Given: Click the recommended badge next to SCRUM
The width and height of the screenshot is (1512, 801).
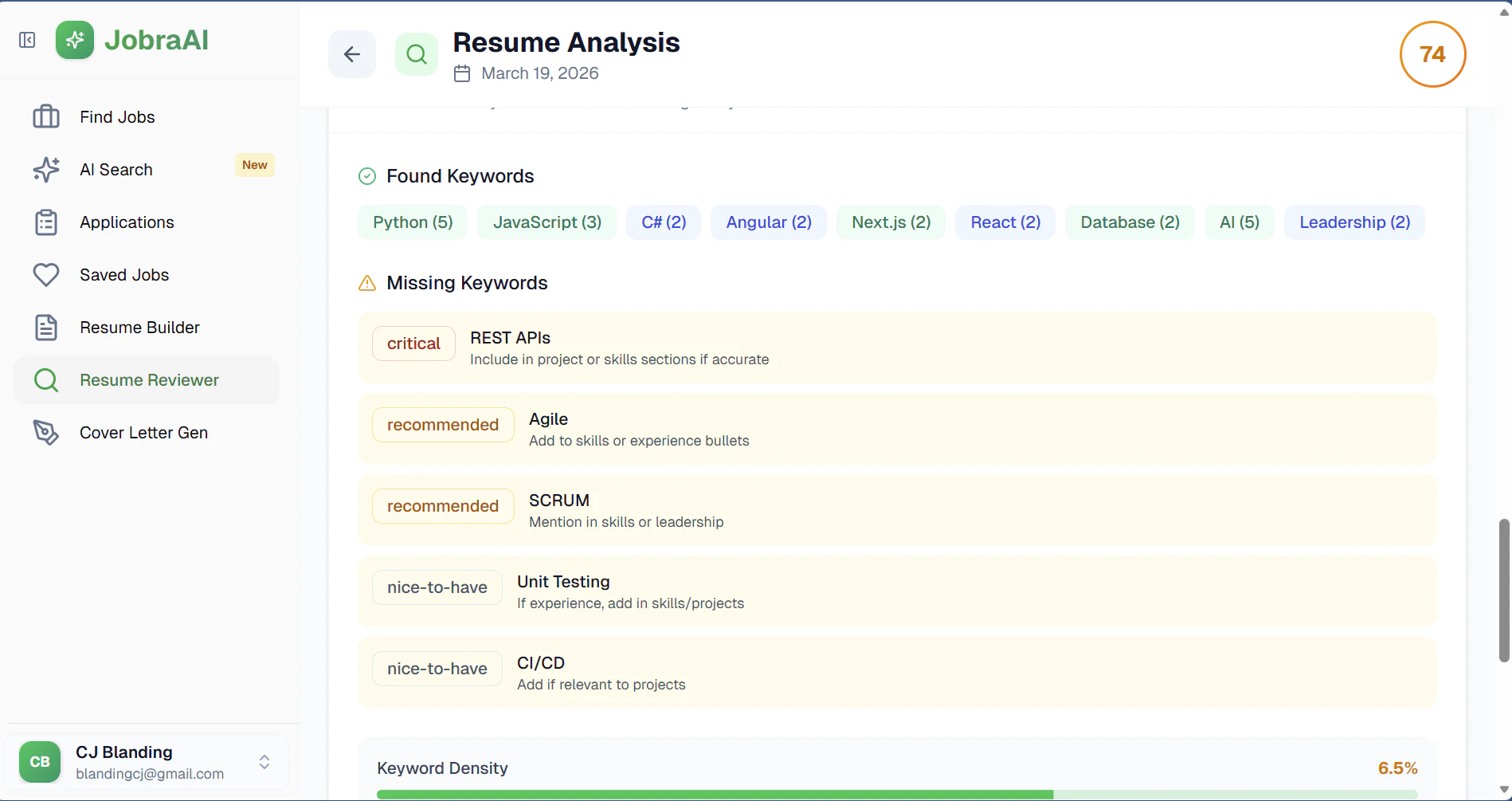Looking at the screenshot, I should click(443, 506).
